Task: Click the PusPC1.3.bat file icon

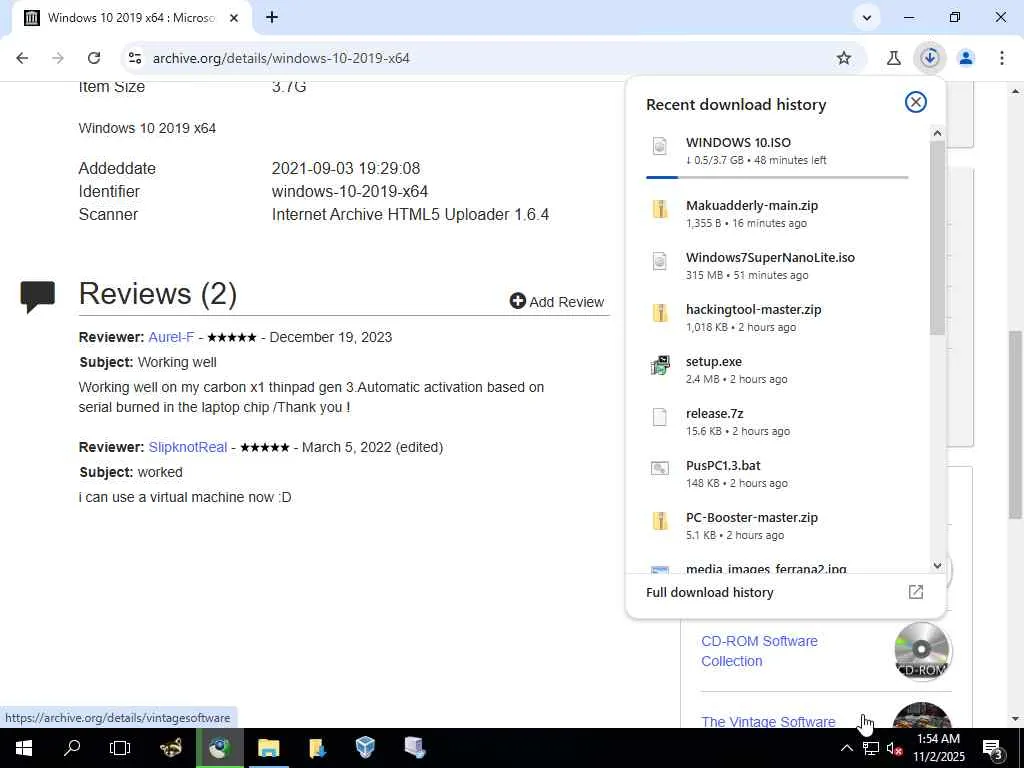Action: (660, 468)
